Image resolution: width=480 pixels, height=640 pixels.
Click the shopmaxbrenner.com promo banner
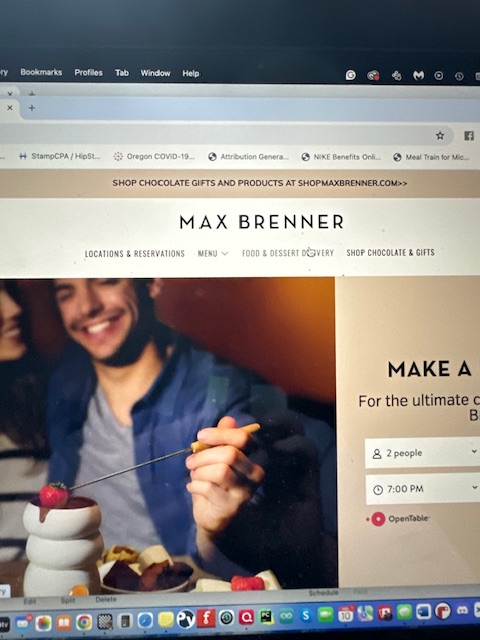click(x=260, y=183)
